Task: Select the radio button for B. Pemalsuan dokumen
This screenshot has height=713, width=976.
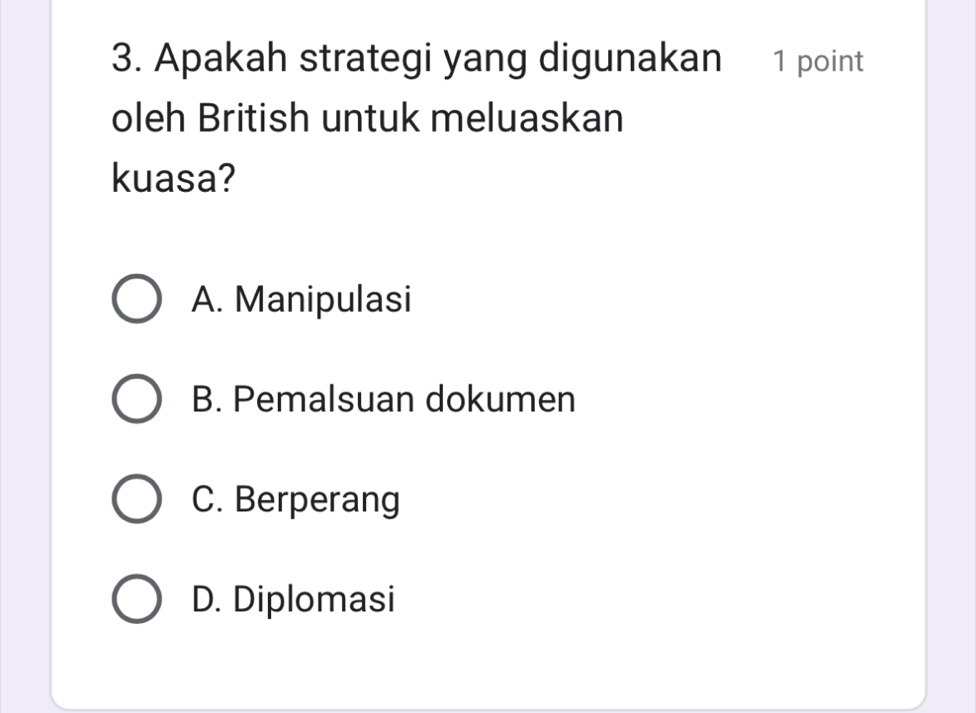Action: (136, 401)
